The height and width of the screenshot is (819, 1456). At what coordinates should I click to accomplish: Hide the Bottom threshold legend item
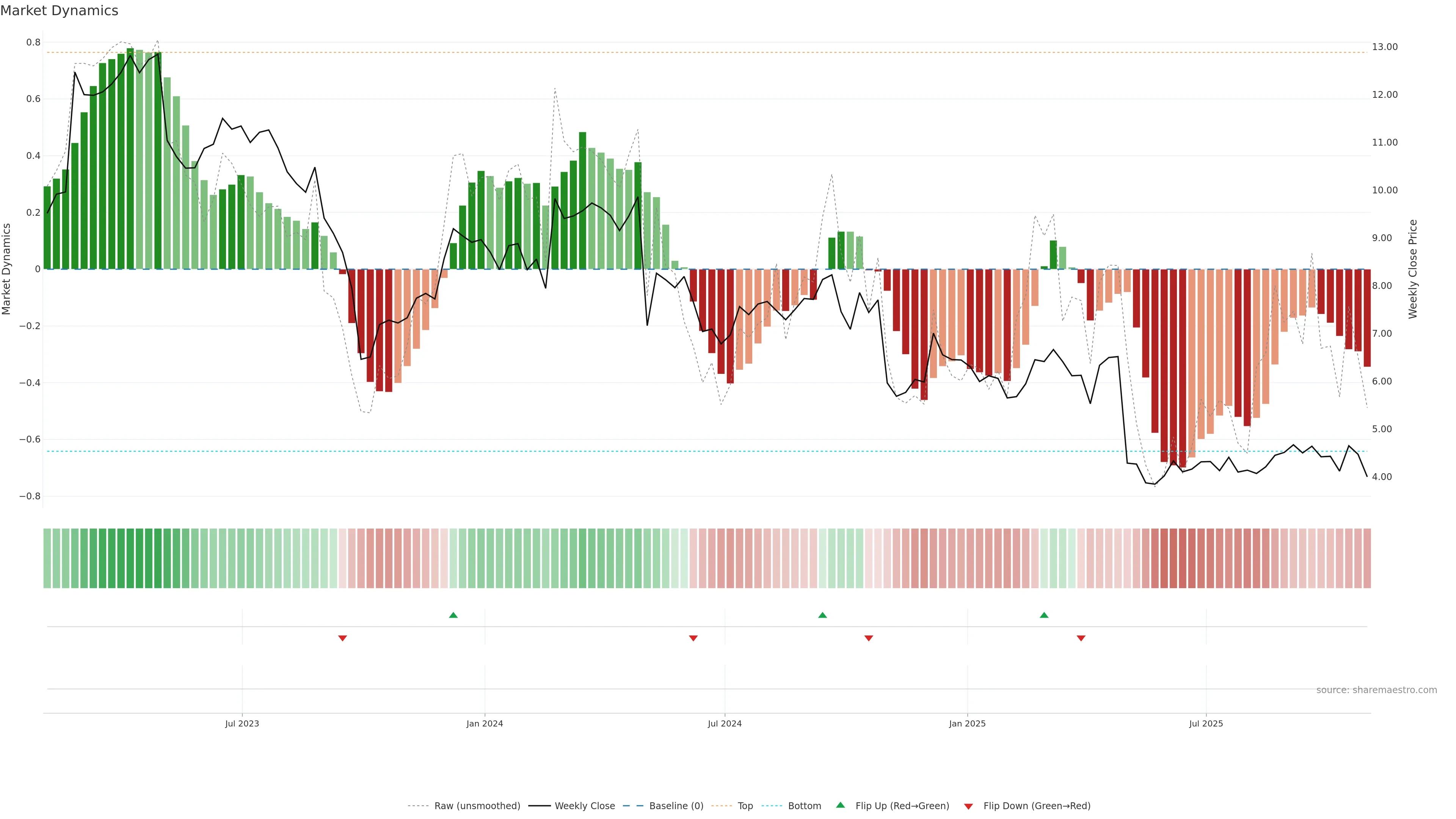[x=804, y=805]
